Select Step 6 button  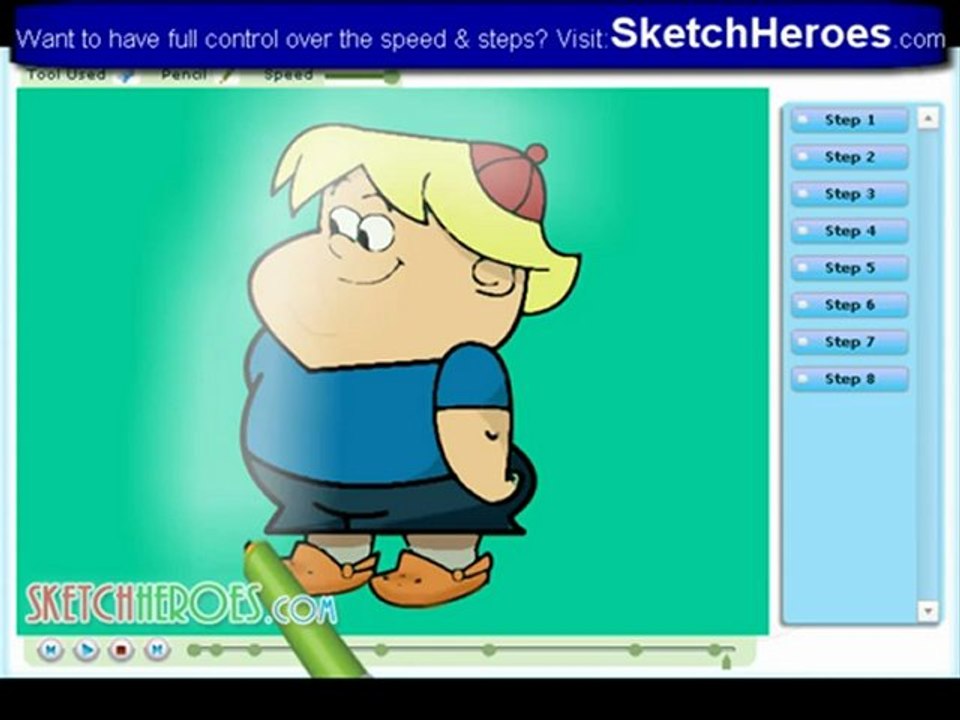click(849, 305)
